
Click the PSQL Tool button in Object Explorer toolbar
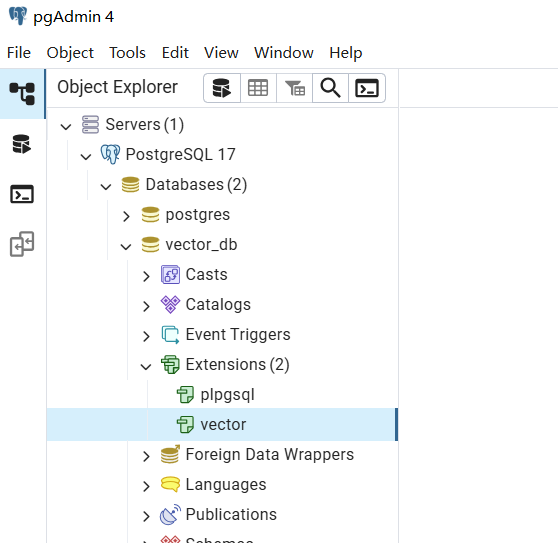367,88
